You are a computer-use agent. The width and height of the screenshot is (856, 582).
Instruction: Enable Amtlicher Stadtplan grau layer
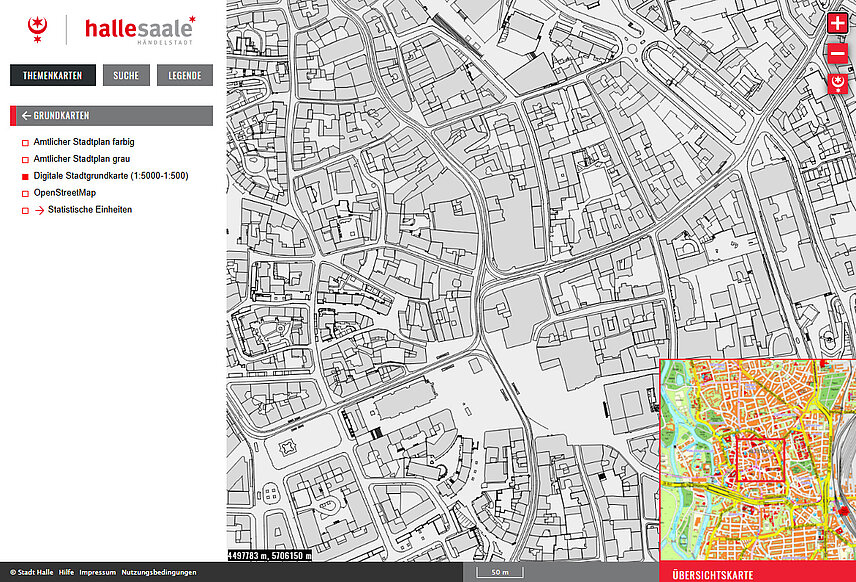tap(25, 160)
